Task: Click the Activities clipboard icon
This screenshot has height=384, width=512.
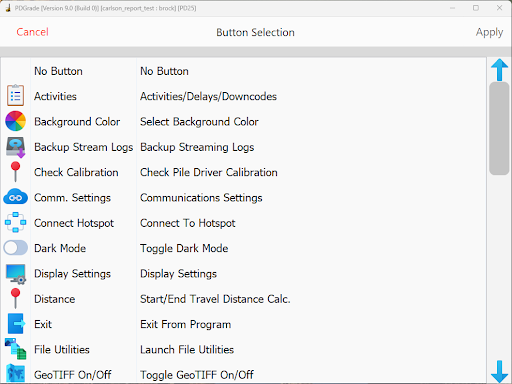Action: tap(15, 95)
